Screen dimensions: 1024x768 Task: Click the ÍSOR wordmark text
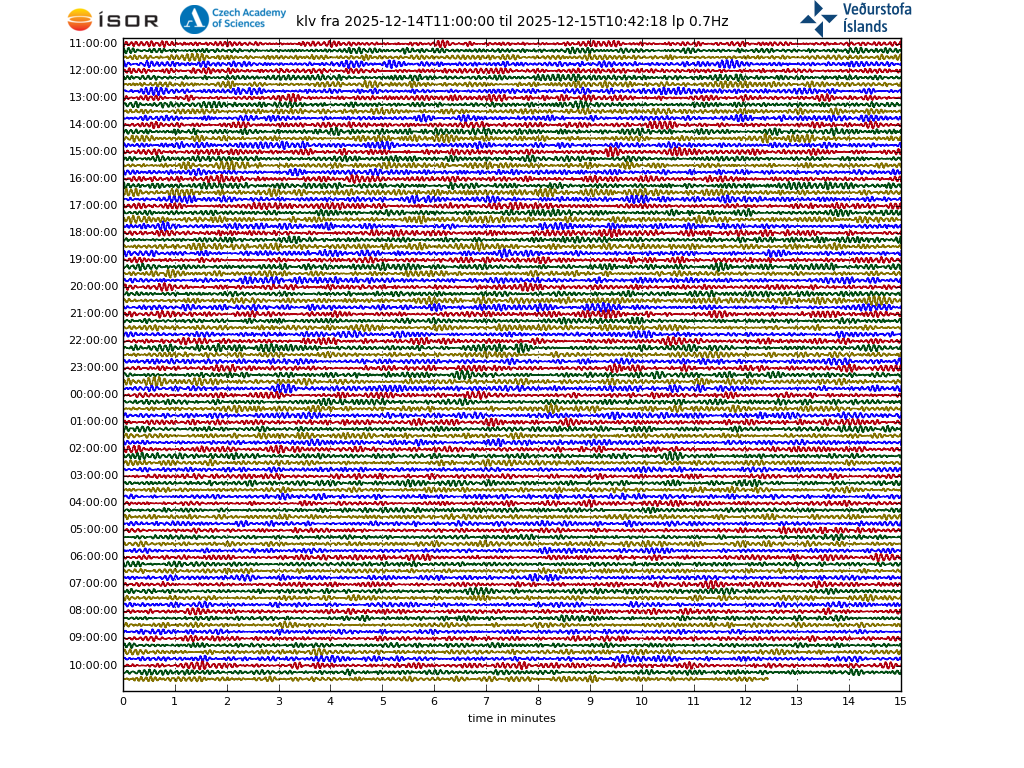click(128, 21)
